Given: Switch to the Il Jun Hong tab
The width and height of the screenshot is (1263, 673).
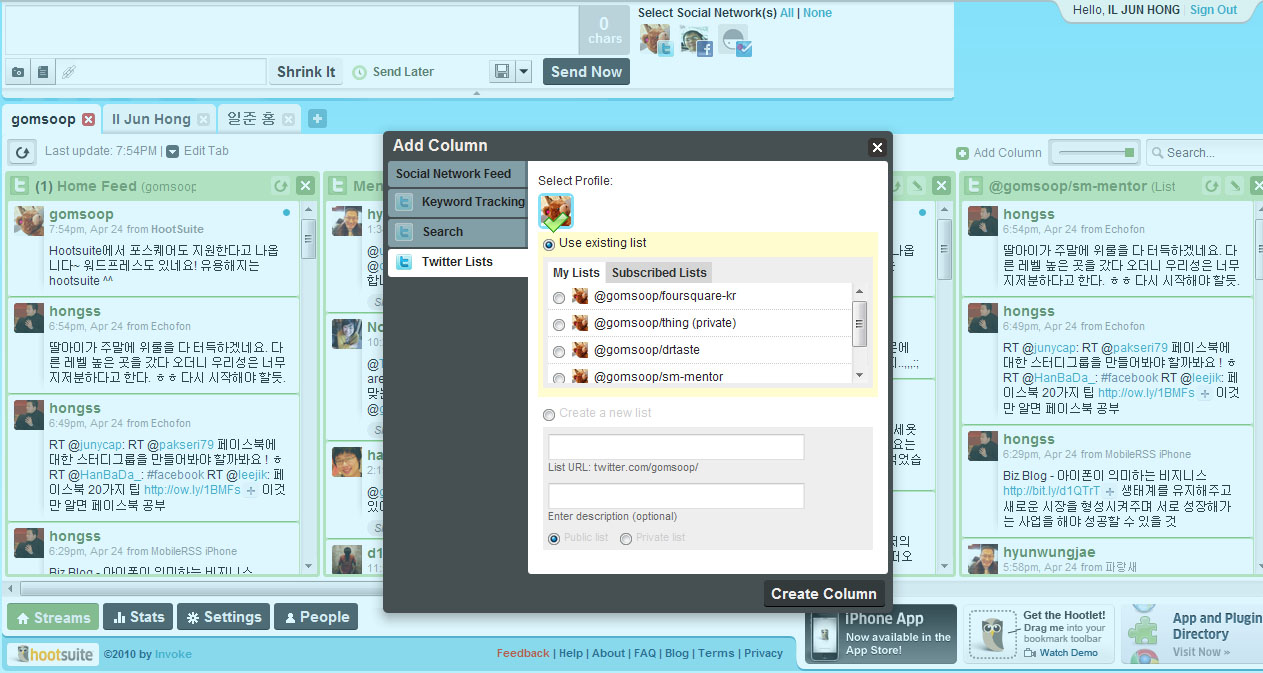Looking at the screenshot, I should 151,119.
